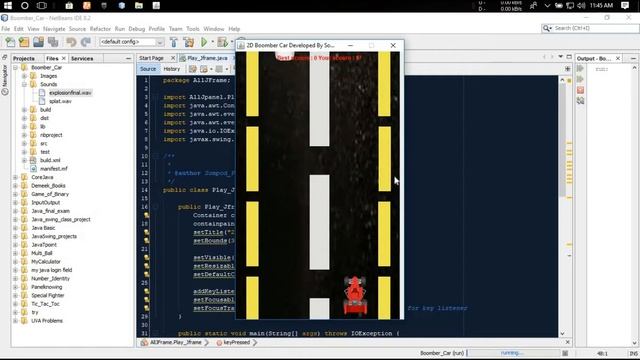
Task: Click the Save All toolbar icon
Action: [53, 42]
